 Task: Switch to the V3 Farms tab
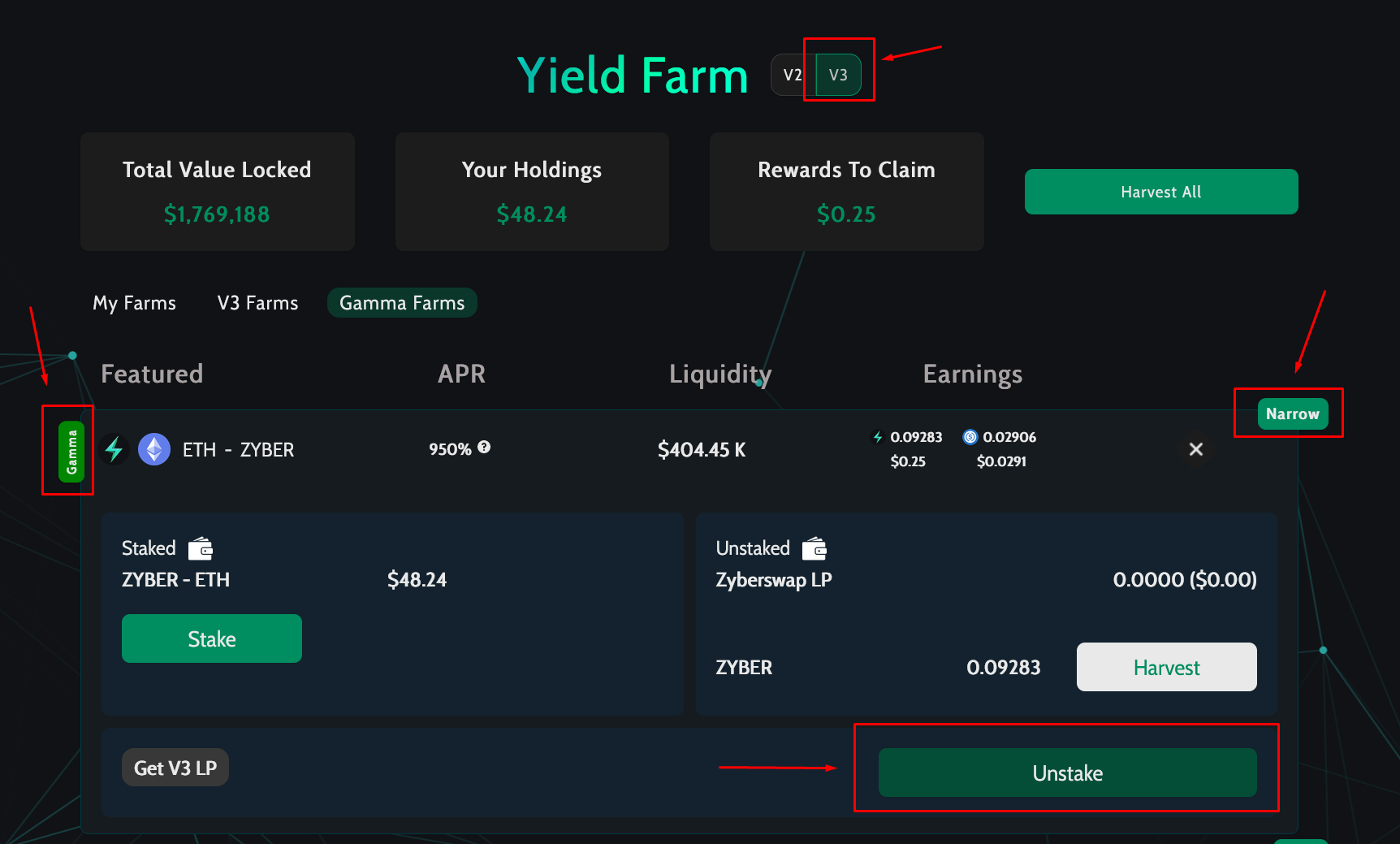tap(257, 303)
